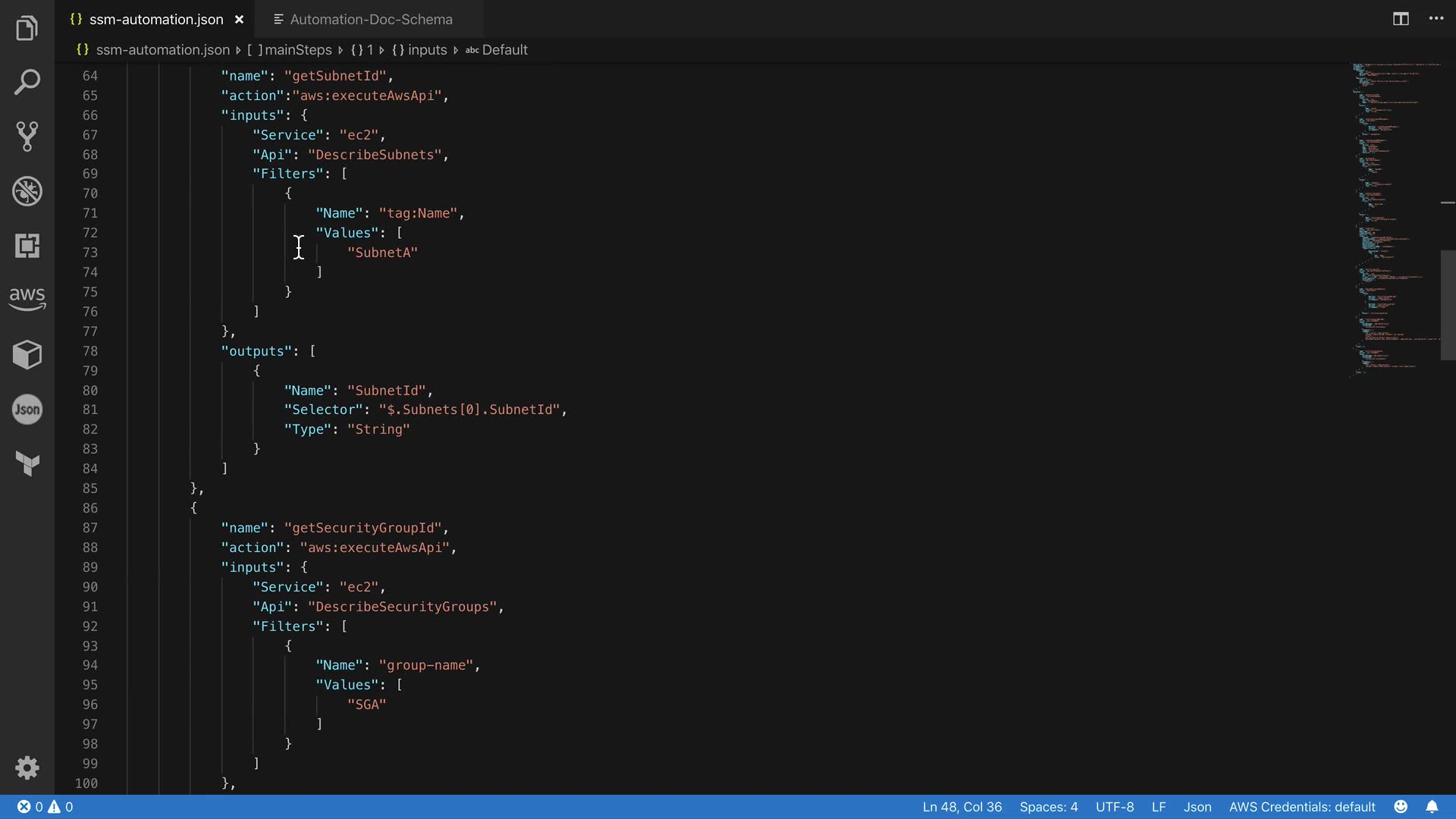
Task: Open the AWS Toolkit panel
Action: pos(27,299)
